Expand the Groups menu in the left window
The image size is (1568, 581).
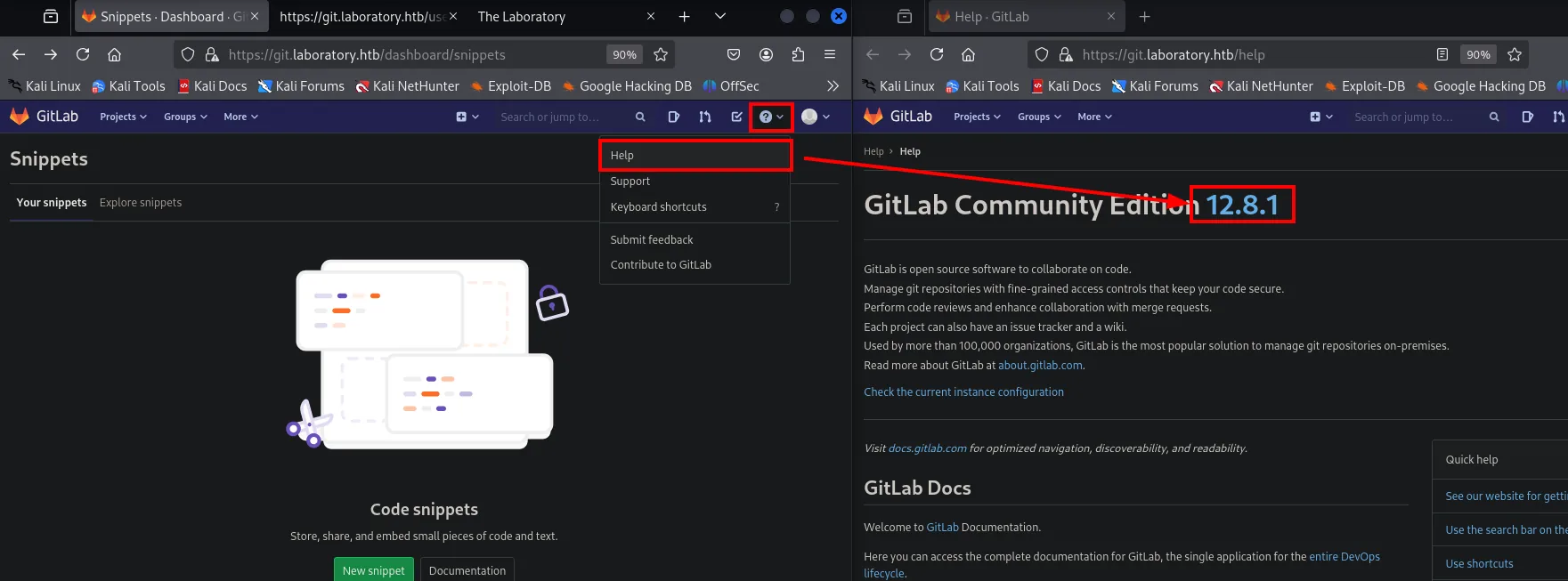click(x=185, y=117)
